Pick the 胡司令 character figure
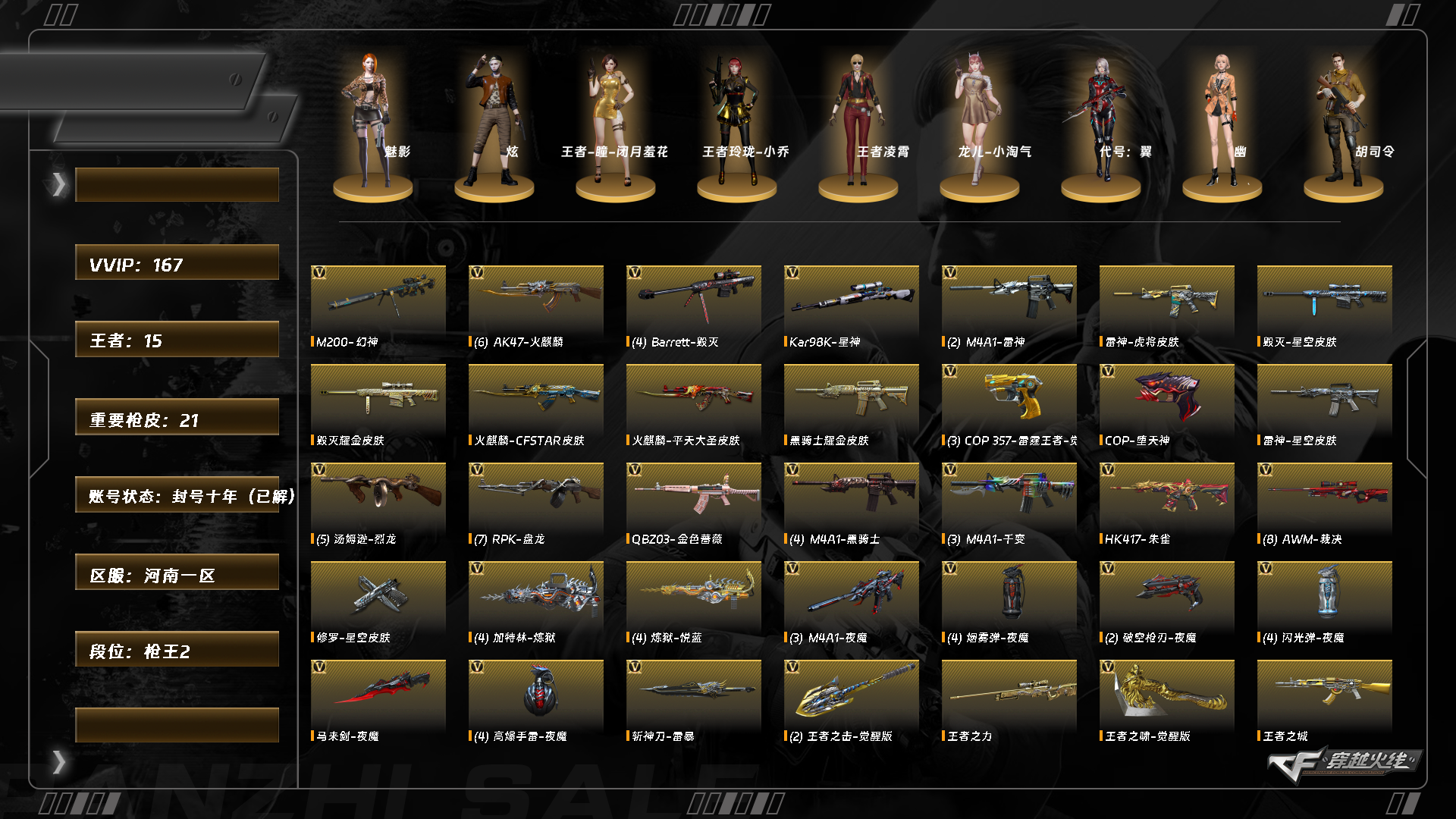Viewport: 1456px width, 819px height. tap(1343, 125)
